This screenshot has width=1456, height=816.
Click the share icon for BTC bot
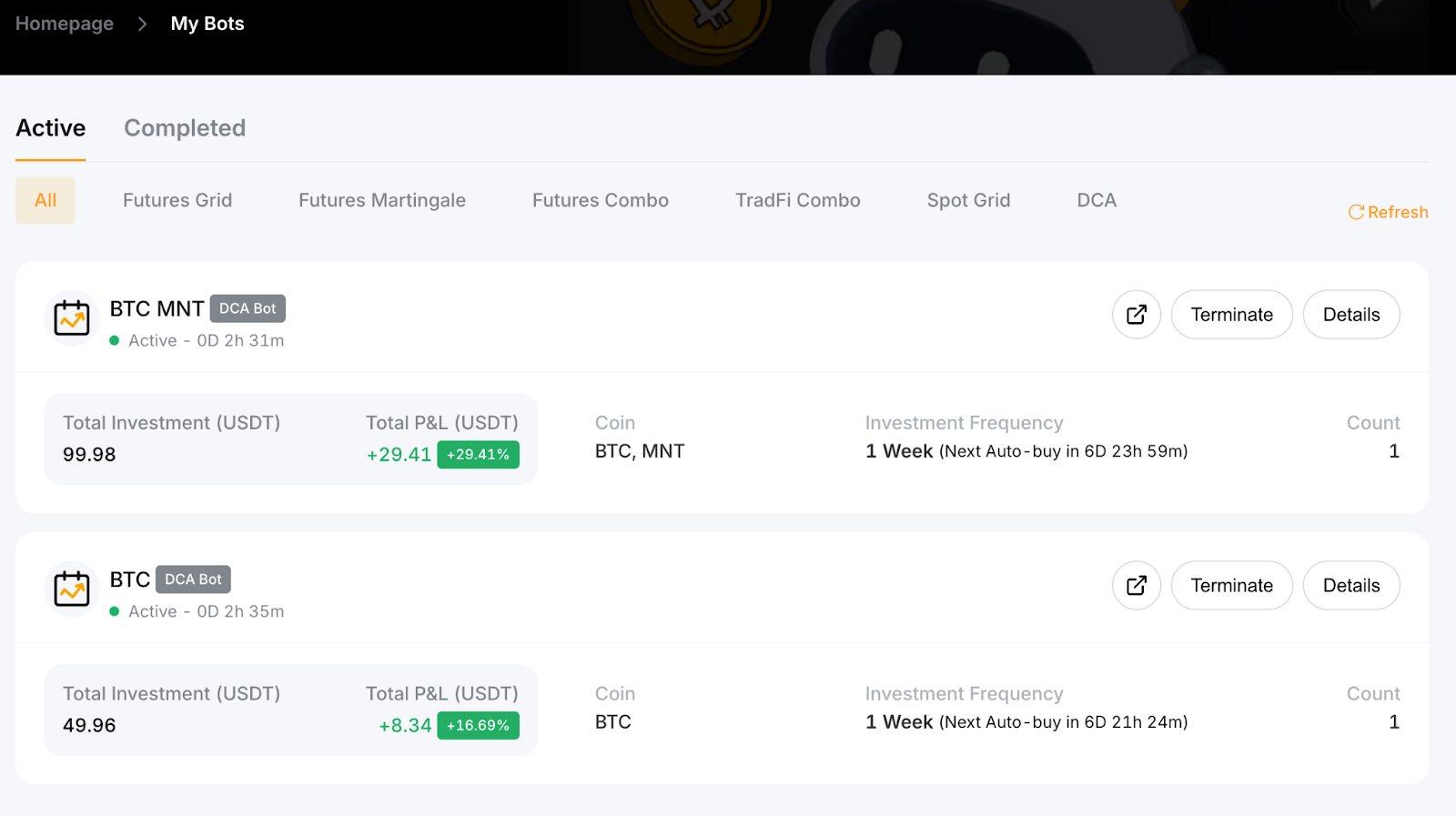(1136, 586)
